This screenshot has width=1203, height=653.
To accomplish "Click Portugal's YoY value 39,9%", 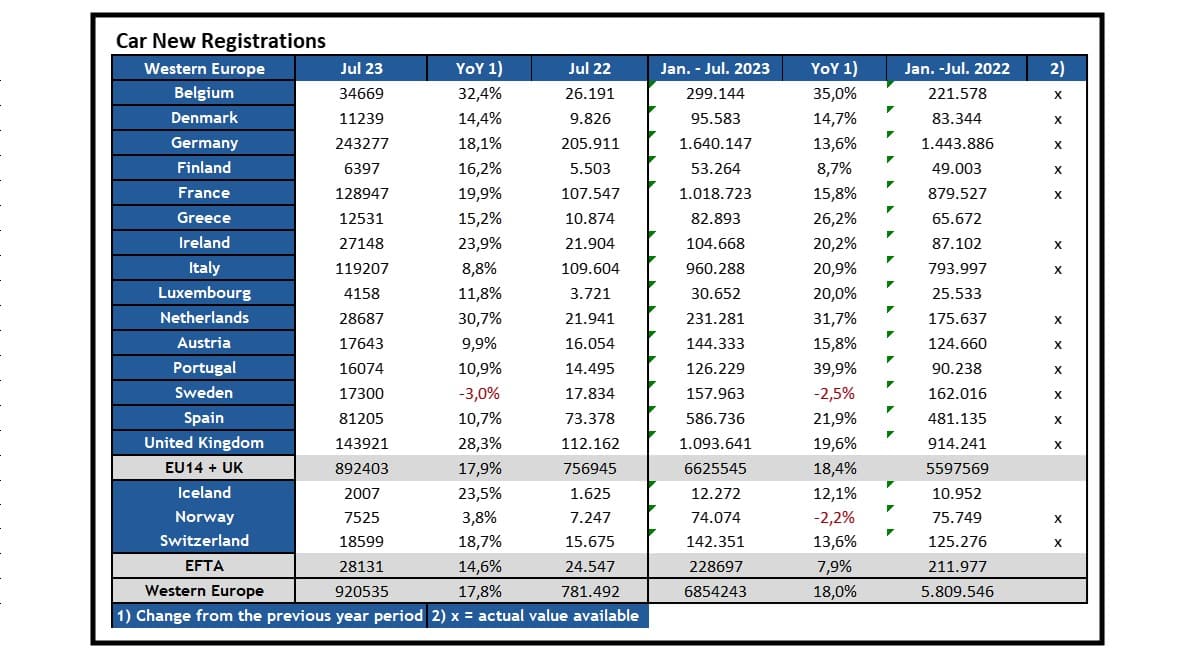I will pos(834,369).
